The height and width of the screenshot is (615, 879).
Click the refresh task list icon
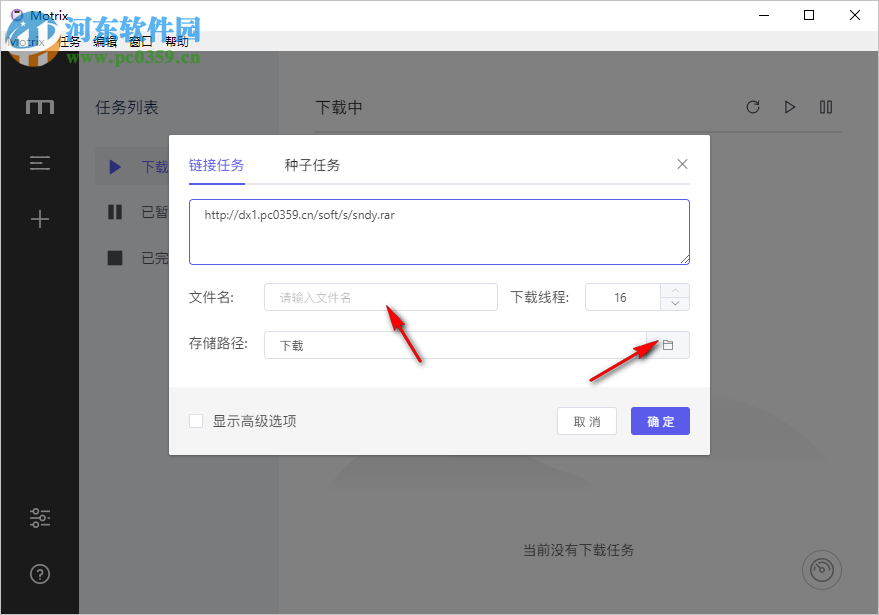(x=753, y=107)
